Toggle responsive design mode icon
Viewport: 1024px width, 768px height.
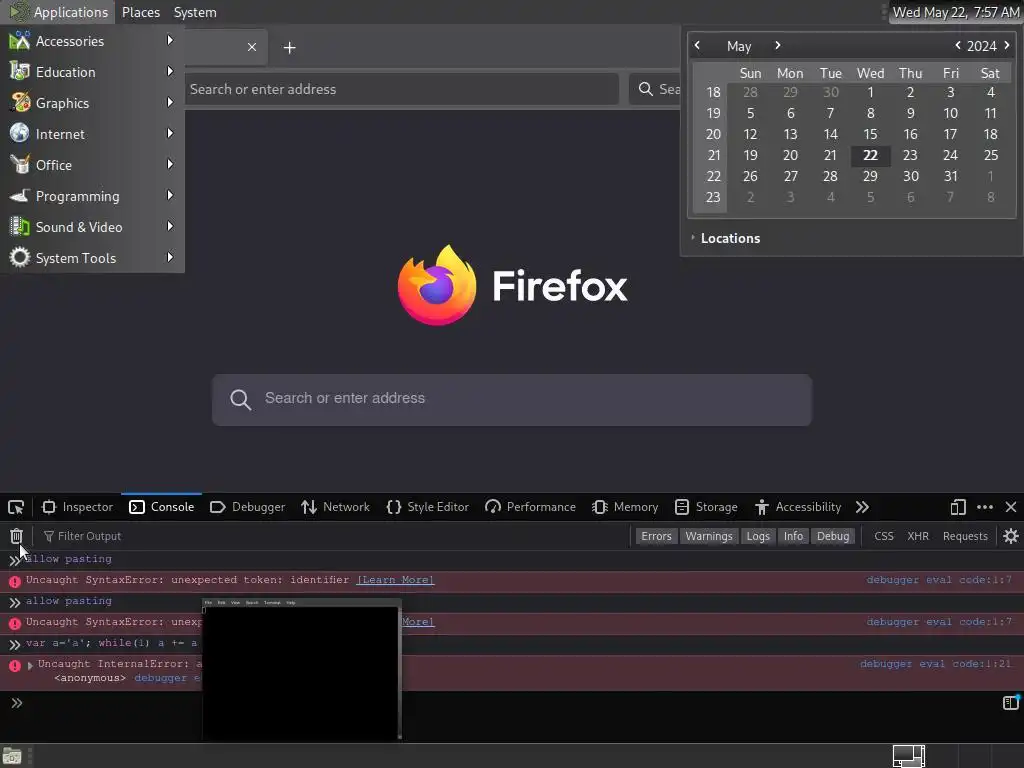point(958,507)
